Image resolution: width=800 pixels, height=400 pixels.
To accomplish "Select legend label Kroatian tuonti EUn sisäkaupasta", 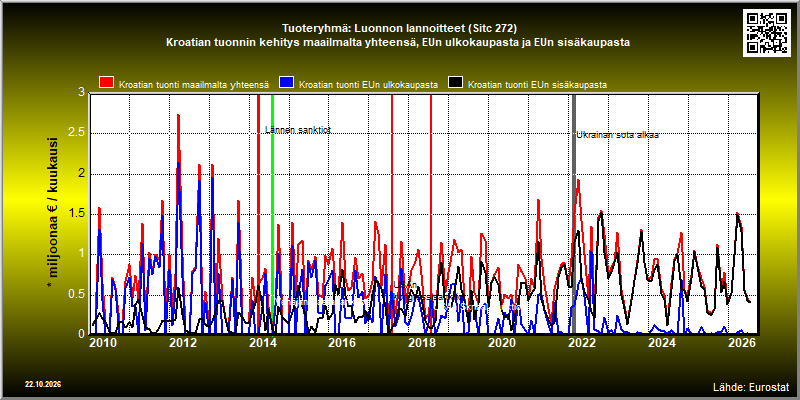I will pos(537,85).
